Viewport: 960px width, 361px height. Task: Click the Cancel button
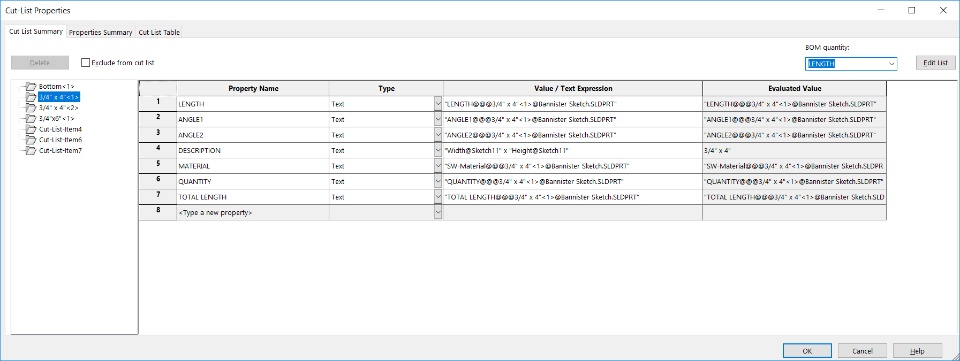click(862, 351)
